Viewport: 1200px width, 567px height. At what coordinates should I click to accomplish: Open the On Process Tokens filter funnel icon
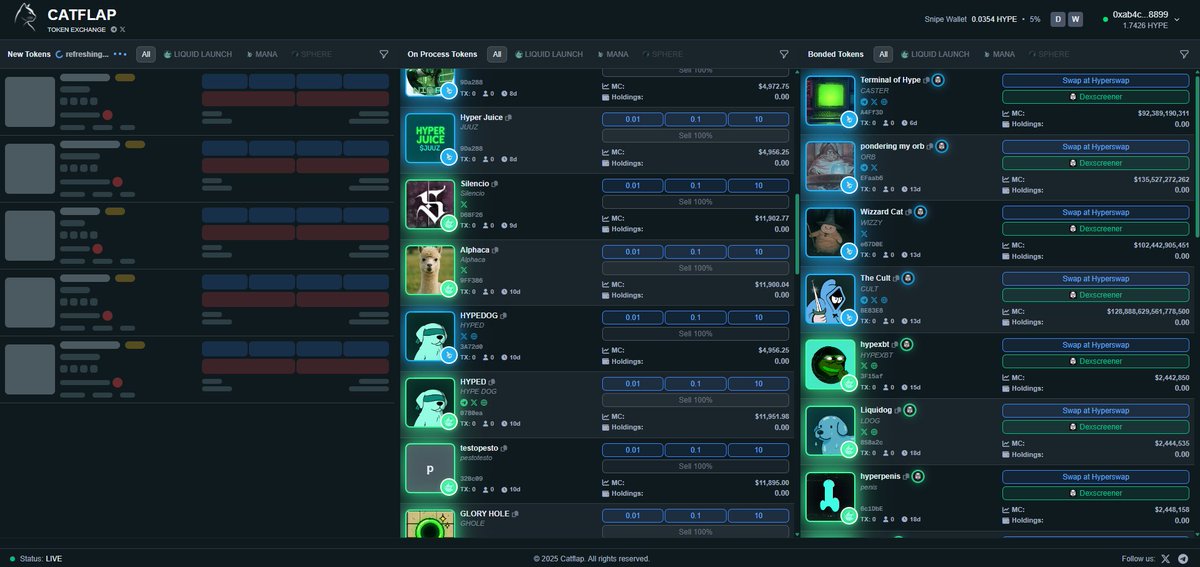[784, 54]
